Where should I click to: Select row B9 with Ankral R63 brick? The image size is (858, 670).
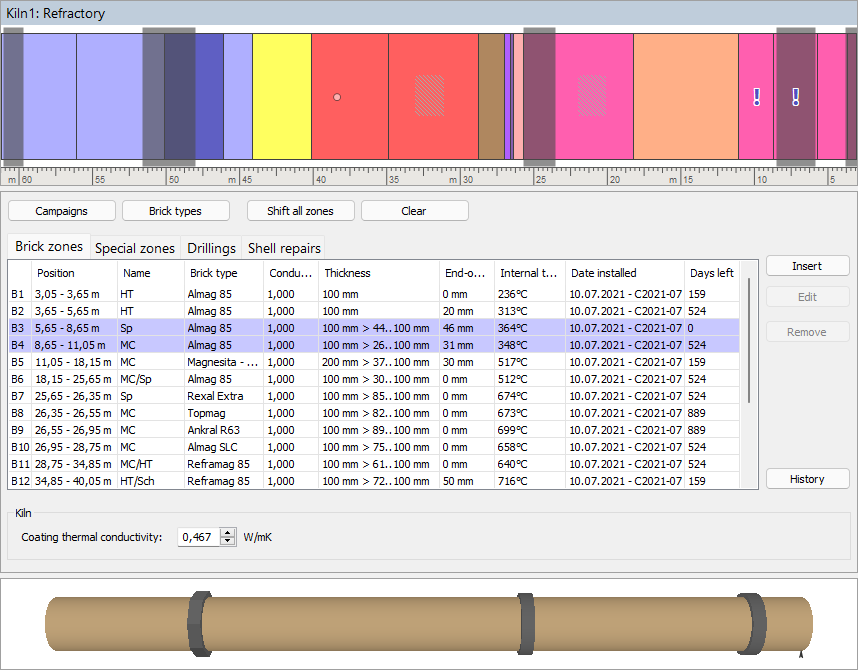374,430
